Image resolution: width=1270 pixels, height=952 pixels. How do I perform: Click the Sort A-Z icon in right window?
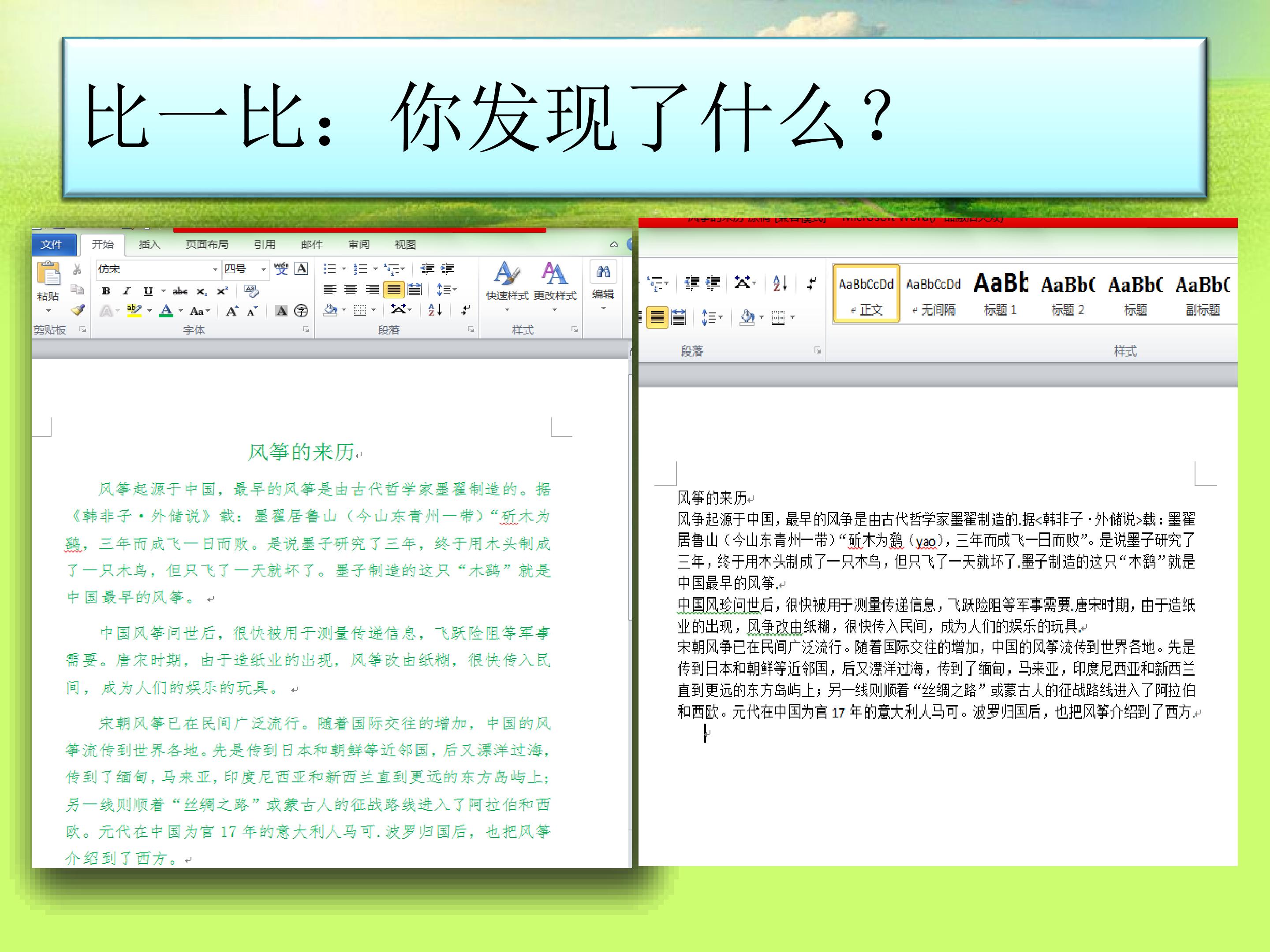(x=780, y=283)
